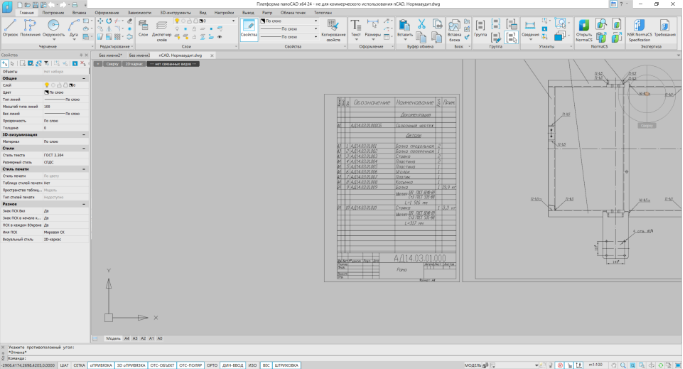Select the Текст tool in the ribbon
683x369 pixels.
point(356,29)
